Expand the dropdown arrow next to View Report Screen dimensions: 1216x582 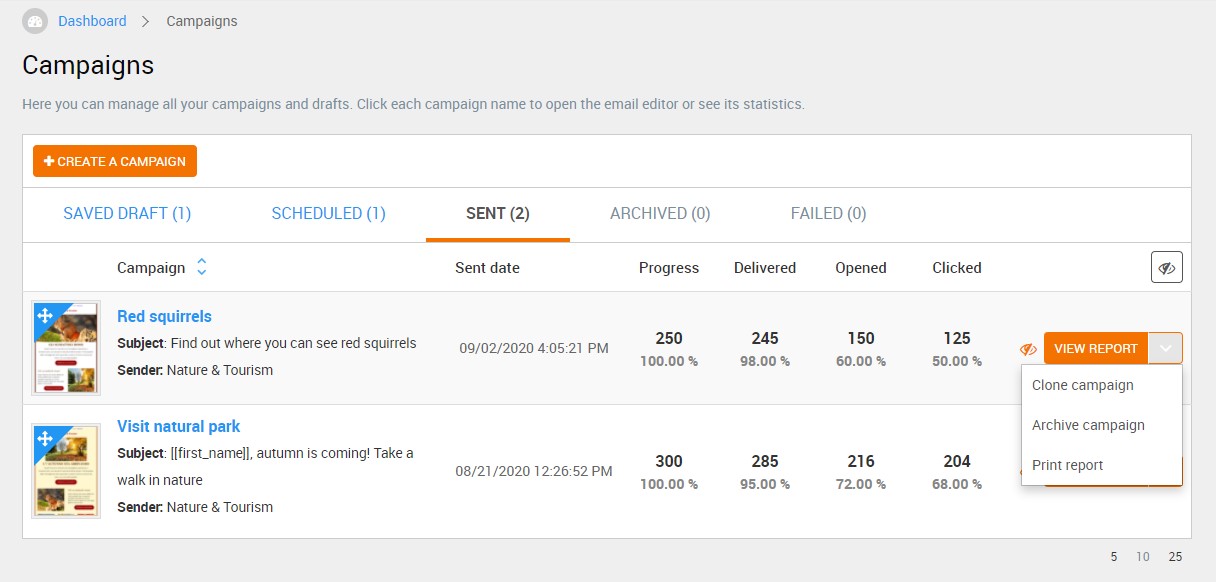pyautogui.click(x=1165, y=348)
